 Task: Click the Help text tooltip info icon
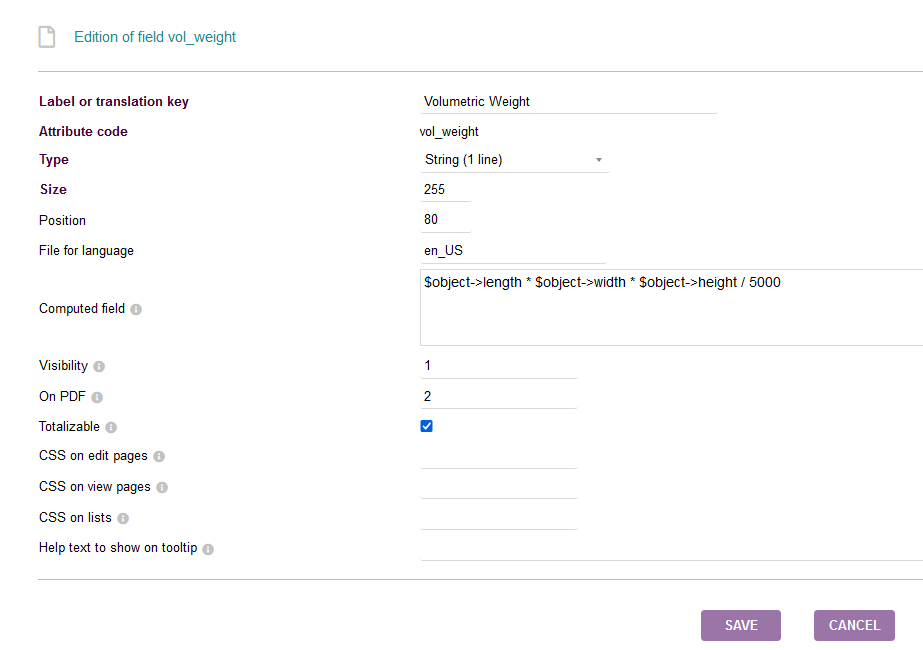[208, 549]
